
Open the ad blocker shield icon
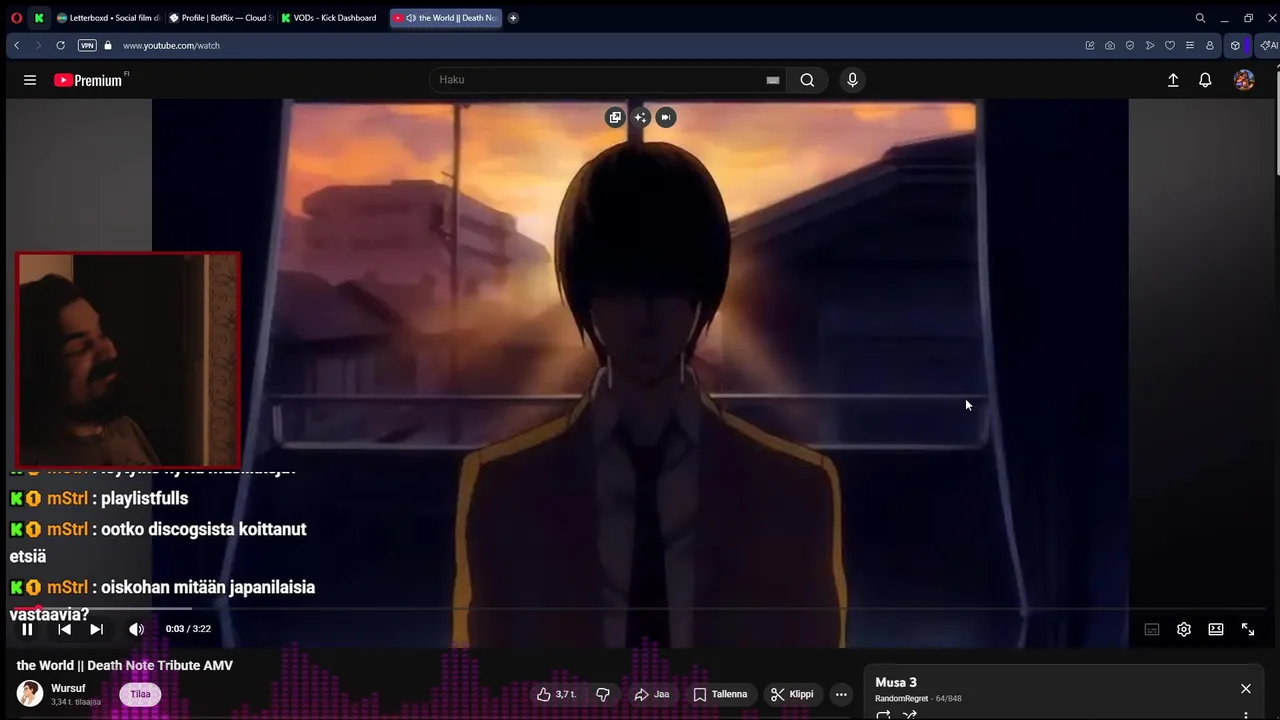coord(1130,45)
